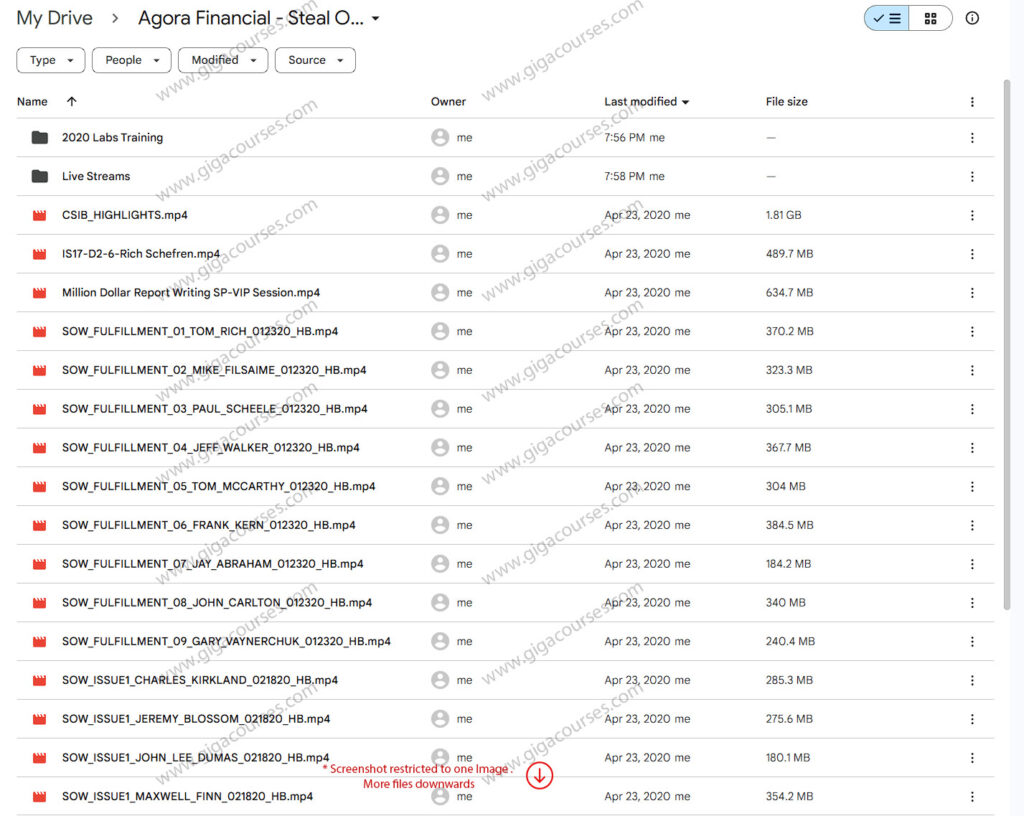This screenshot has width=1024, height=816.
Task: Click the red download arrow circle icon
Action: [540, 775]
